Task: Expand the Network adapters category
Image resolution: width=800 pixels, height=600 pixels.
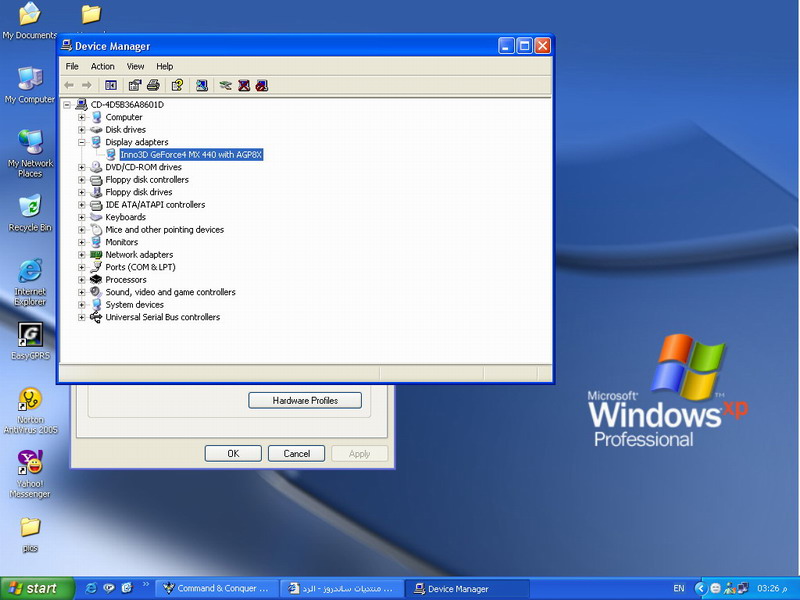Action: point(81,255)
